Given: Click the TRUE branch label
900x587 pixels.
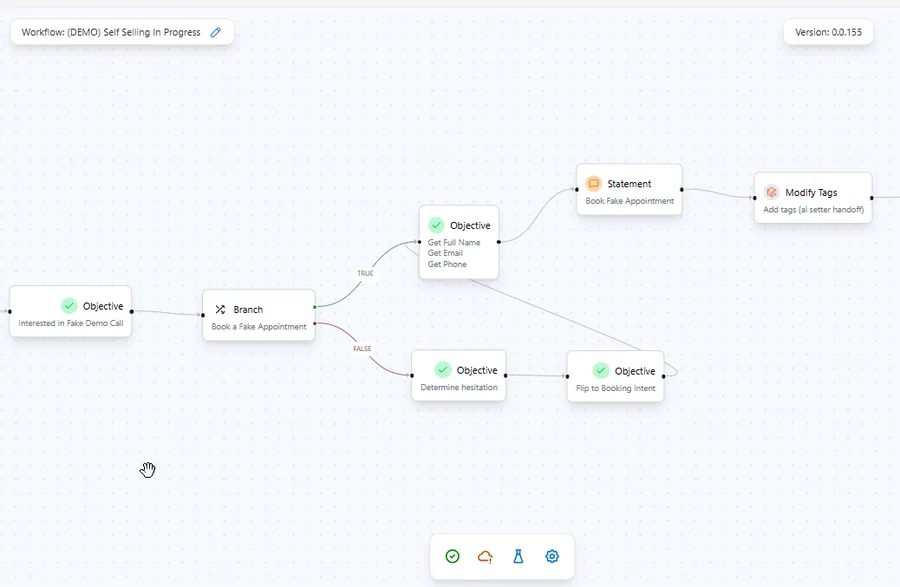Looking at the screenshot, I should tap(365, 273).
